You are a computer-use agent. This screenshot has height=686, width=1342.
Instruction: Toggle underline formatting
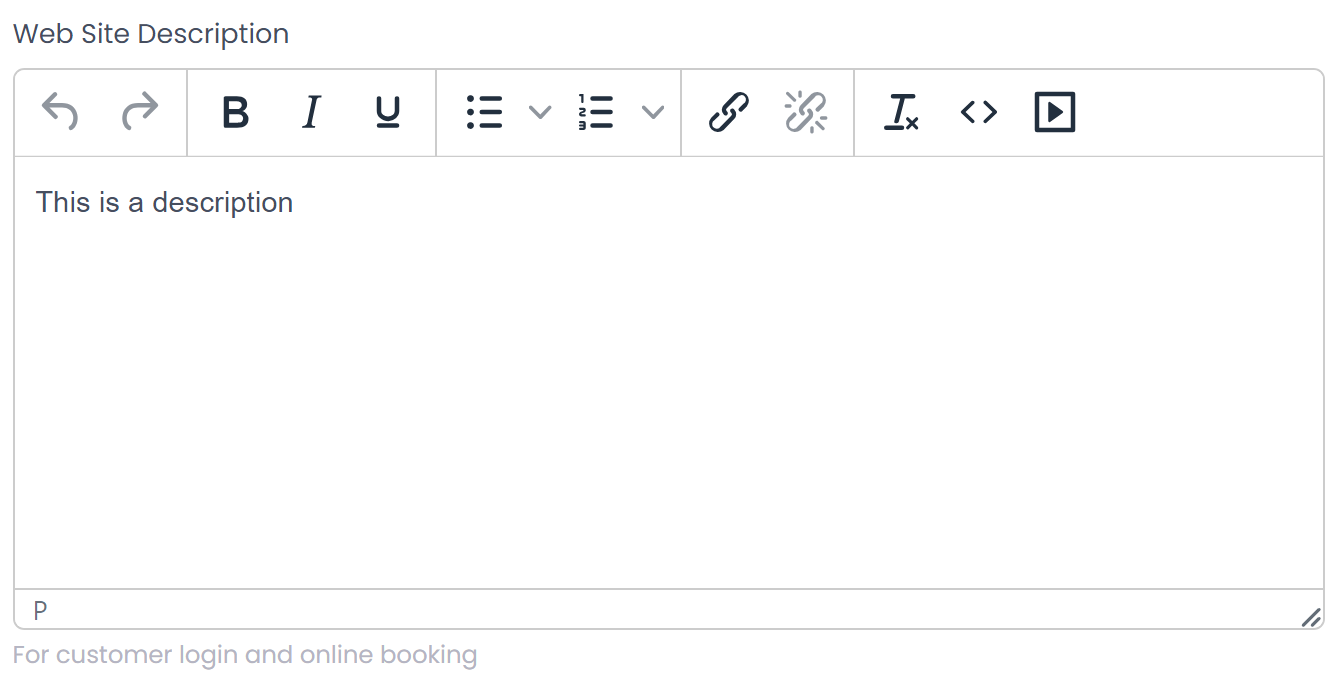tap(388, 112)
